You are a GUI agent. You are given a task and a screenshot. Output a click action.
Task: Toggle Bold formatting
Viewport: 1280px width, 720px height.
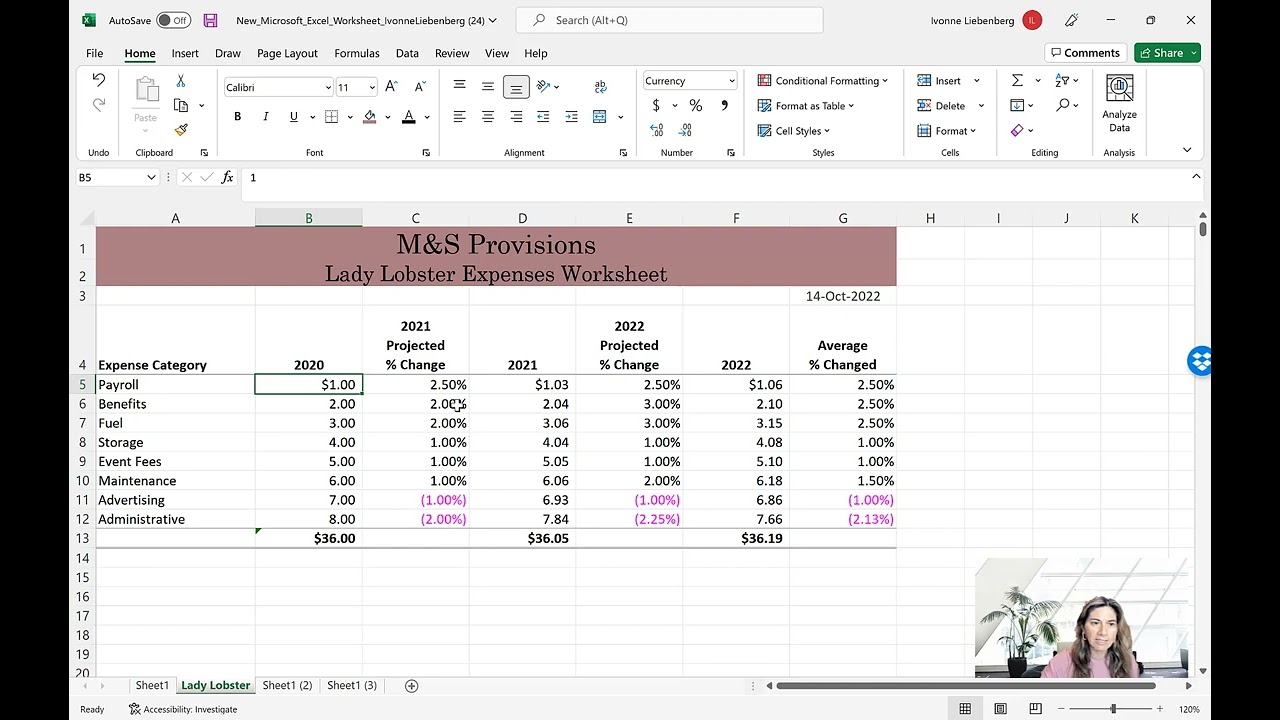pyautogui.click(x=237, y=117)
